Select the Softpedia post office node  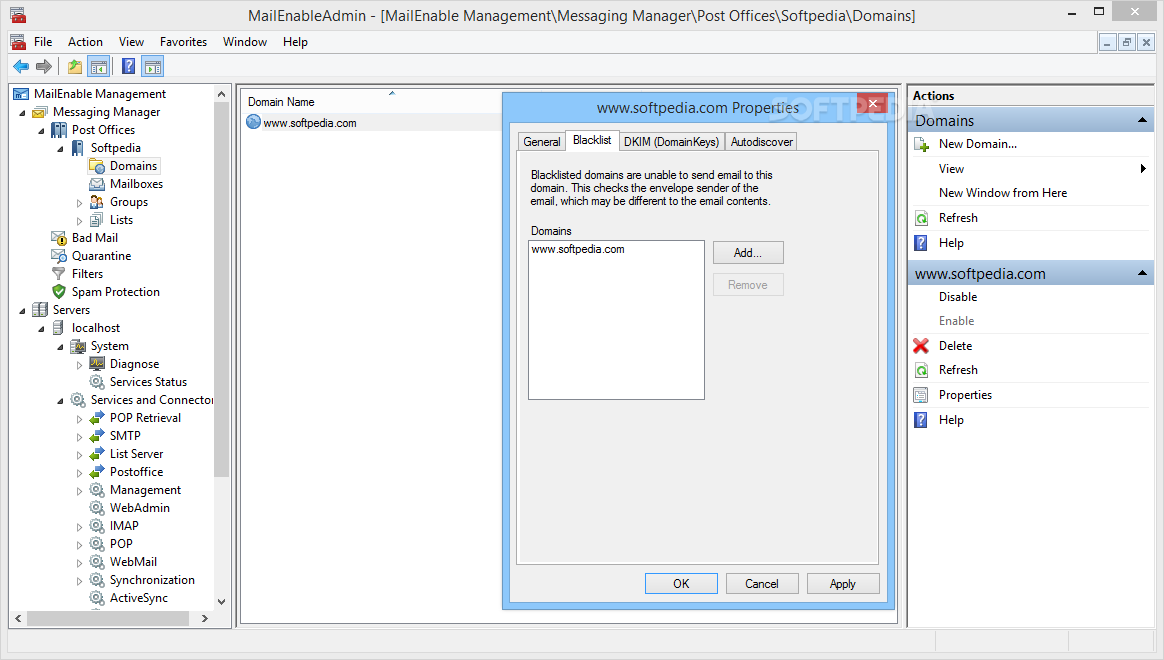pos(115,148)
